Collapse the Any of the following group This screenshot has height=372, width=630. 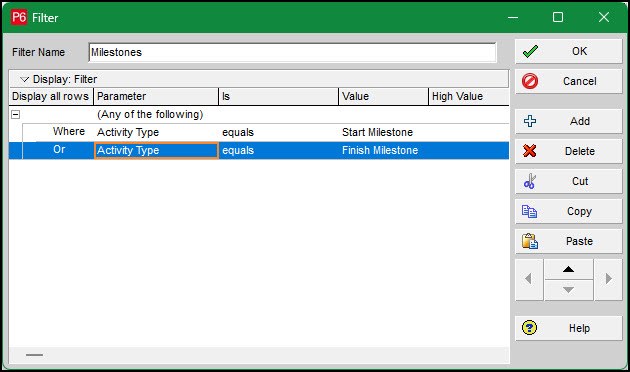15,115
